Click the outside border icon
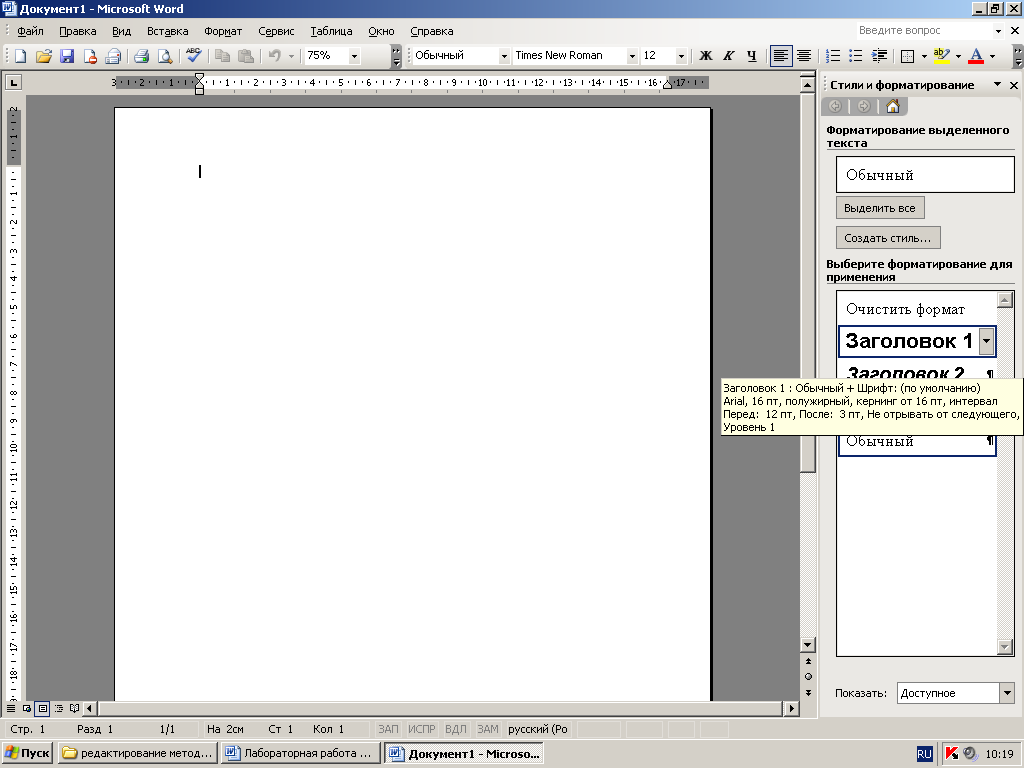This screenshot has height=768, width=1024. [x=907, y=56]
